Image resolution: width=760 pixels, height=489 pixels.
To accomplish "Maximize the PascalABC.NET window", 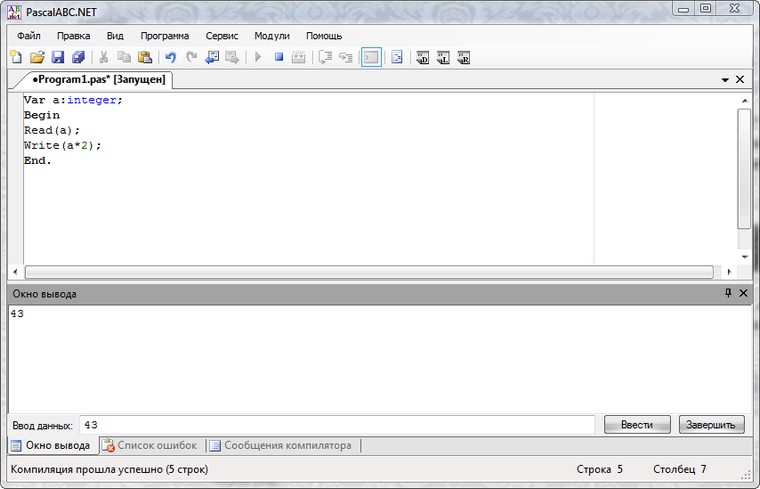I will pos(706,9).
